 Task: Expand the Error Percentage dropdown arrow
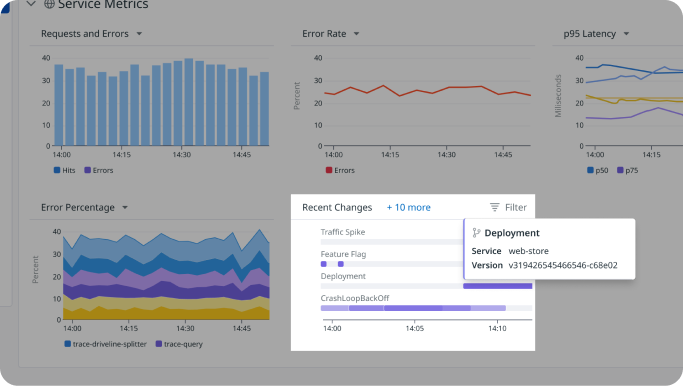[x=125, y=207]
